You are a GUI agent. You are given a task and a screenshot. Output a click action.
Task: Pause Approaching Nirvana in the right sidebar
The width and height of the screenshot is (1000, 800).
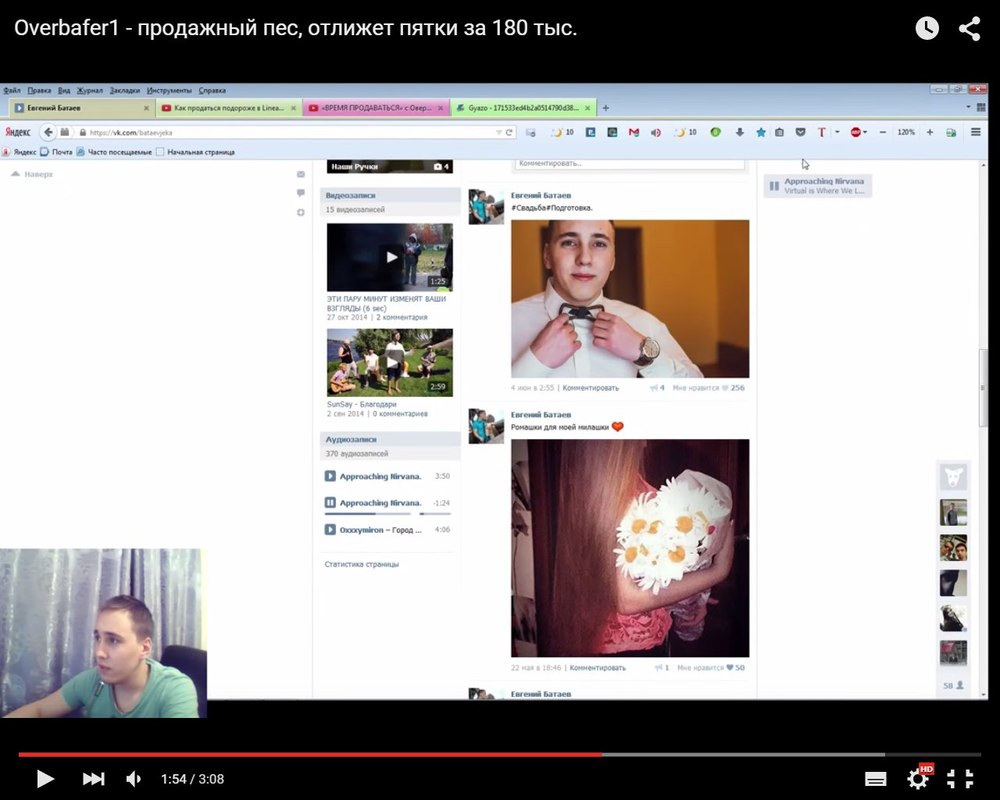[x=773, y=186]
